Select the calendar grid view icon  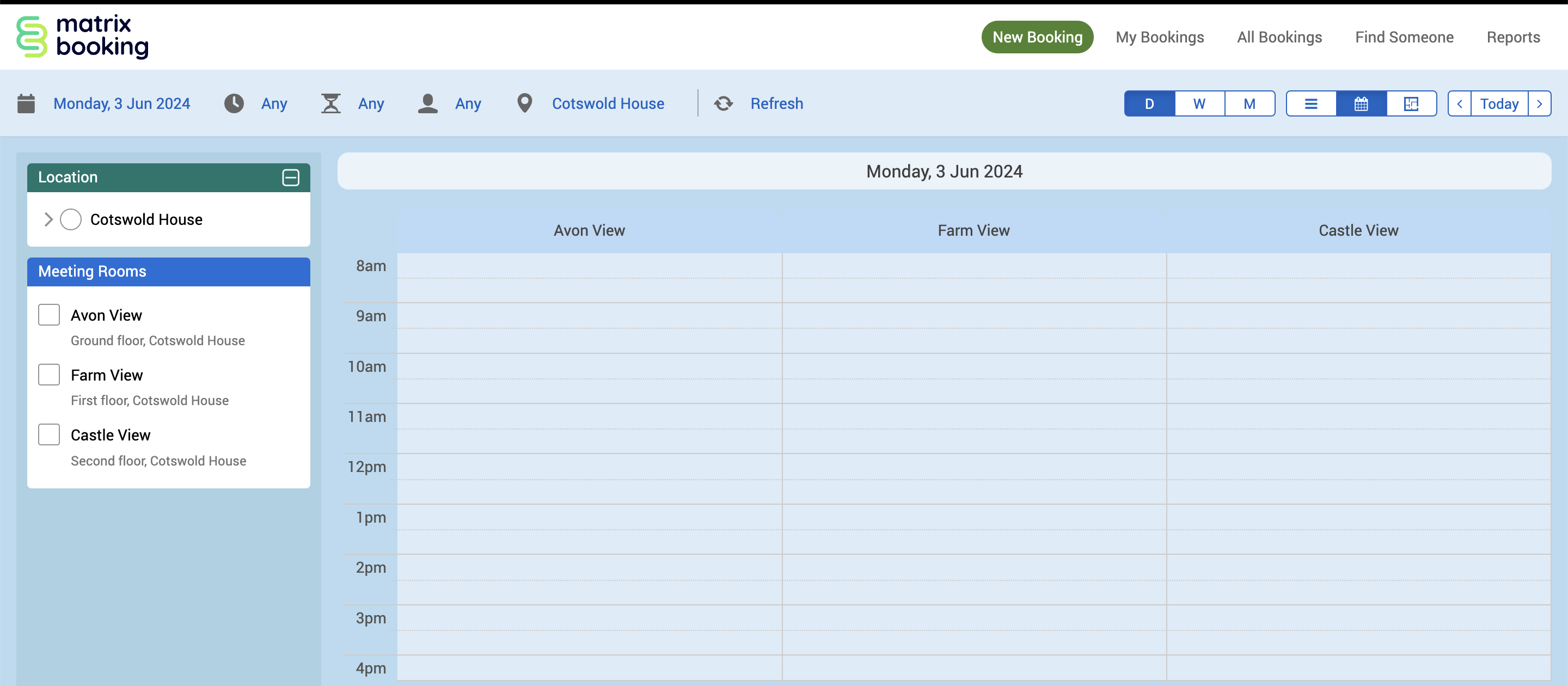click(x=1361, y=103)
